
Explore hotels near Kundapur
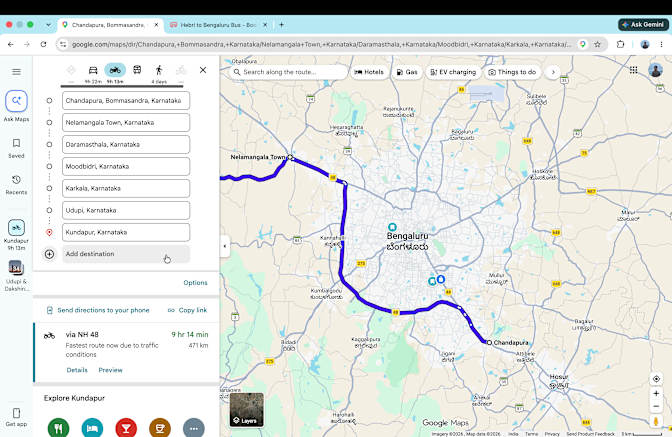(x=92, y=428)
